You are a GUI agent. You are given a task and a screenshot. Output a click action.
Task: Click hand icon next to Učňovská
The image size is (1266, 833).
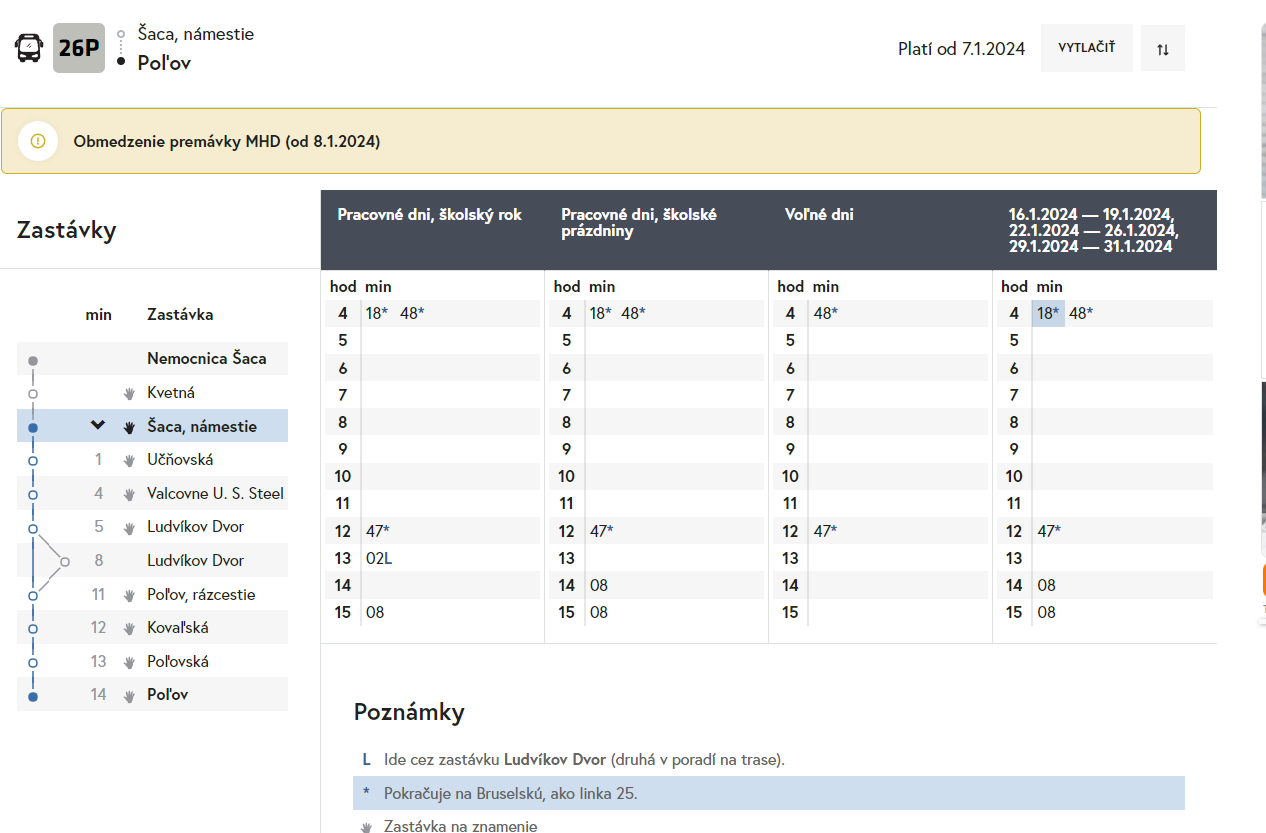(129, 460)
